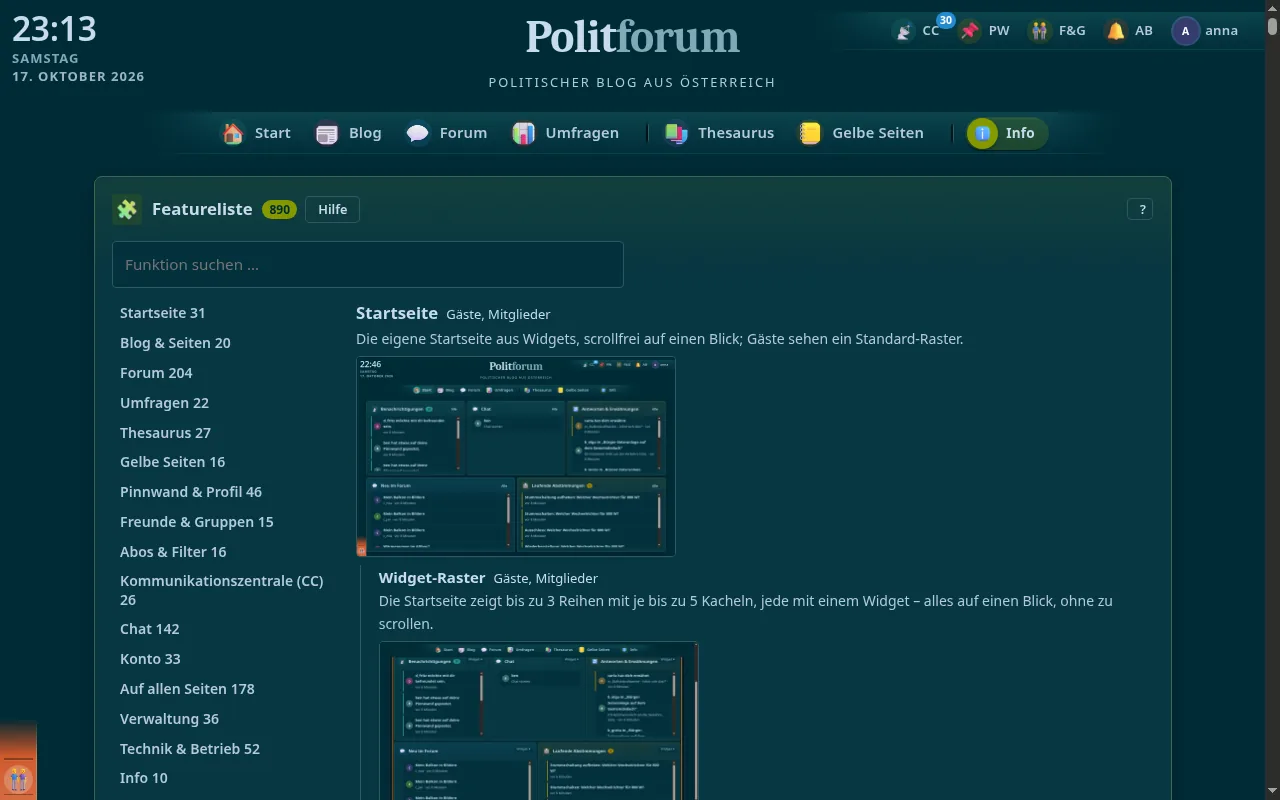Select the Info icon in navigation

(x=983, y=133)
